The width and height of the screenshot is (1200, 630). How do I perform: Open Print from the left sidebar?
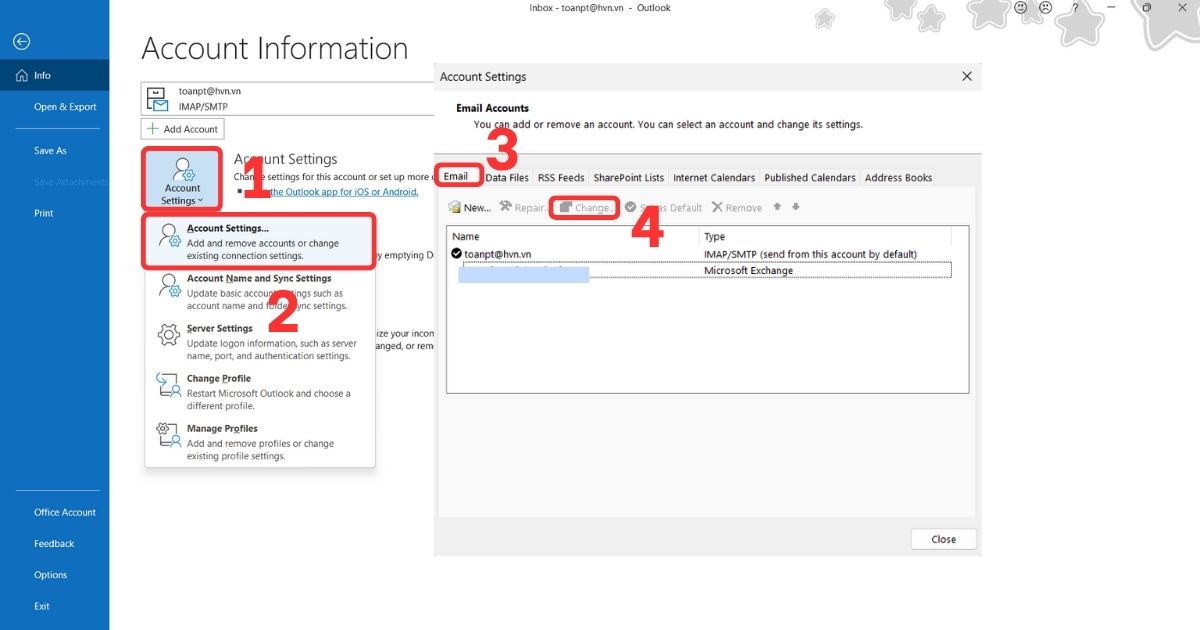point(43,213)
